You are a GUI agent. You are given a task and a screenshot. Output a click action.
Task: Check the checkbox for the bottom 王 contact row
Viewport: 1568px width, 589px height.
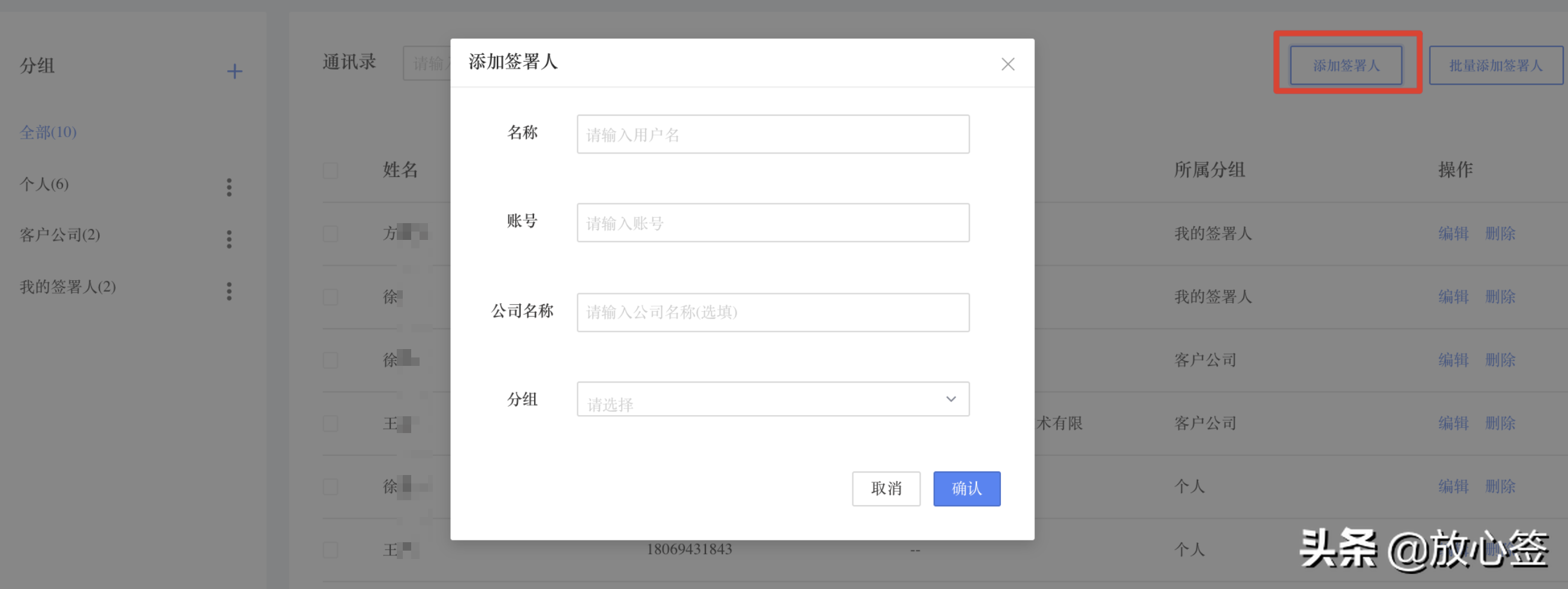(x=330, y=549)
